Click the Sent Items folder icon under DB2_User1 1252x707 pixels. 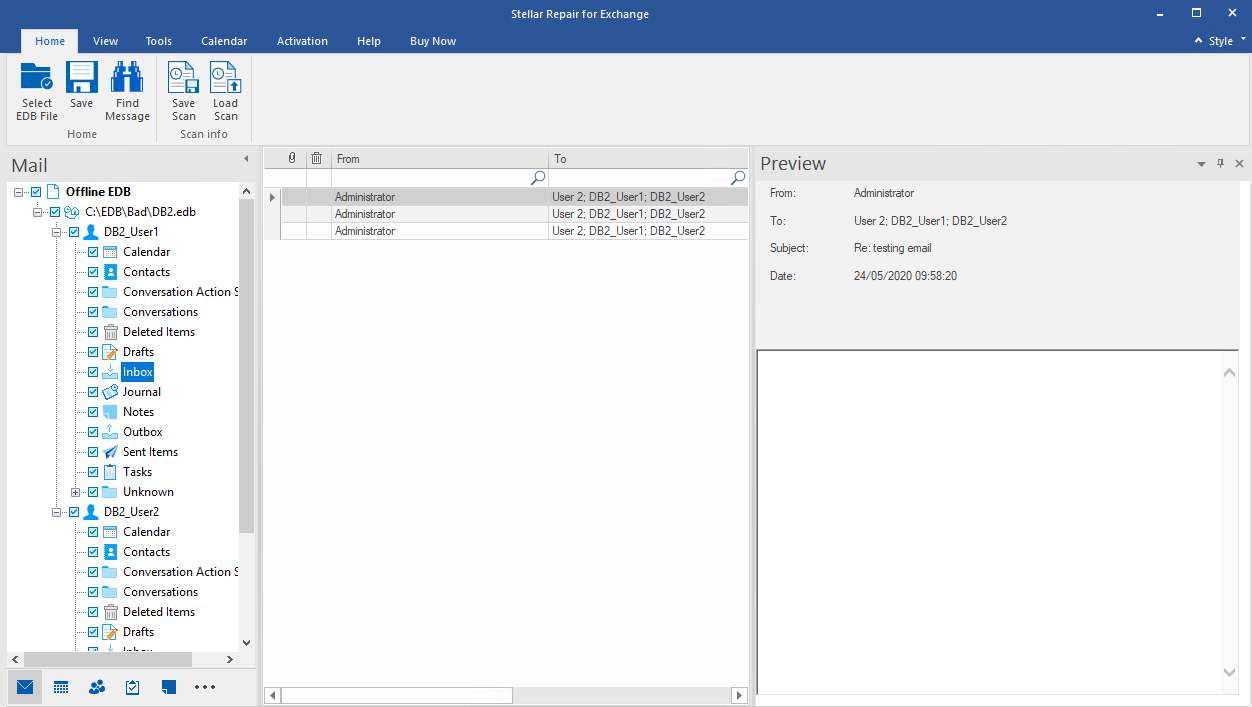point(110,452)
